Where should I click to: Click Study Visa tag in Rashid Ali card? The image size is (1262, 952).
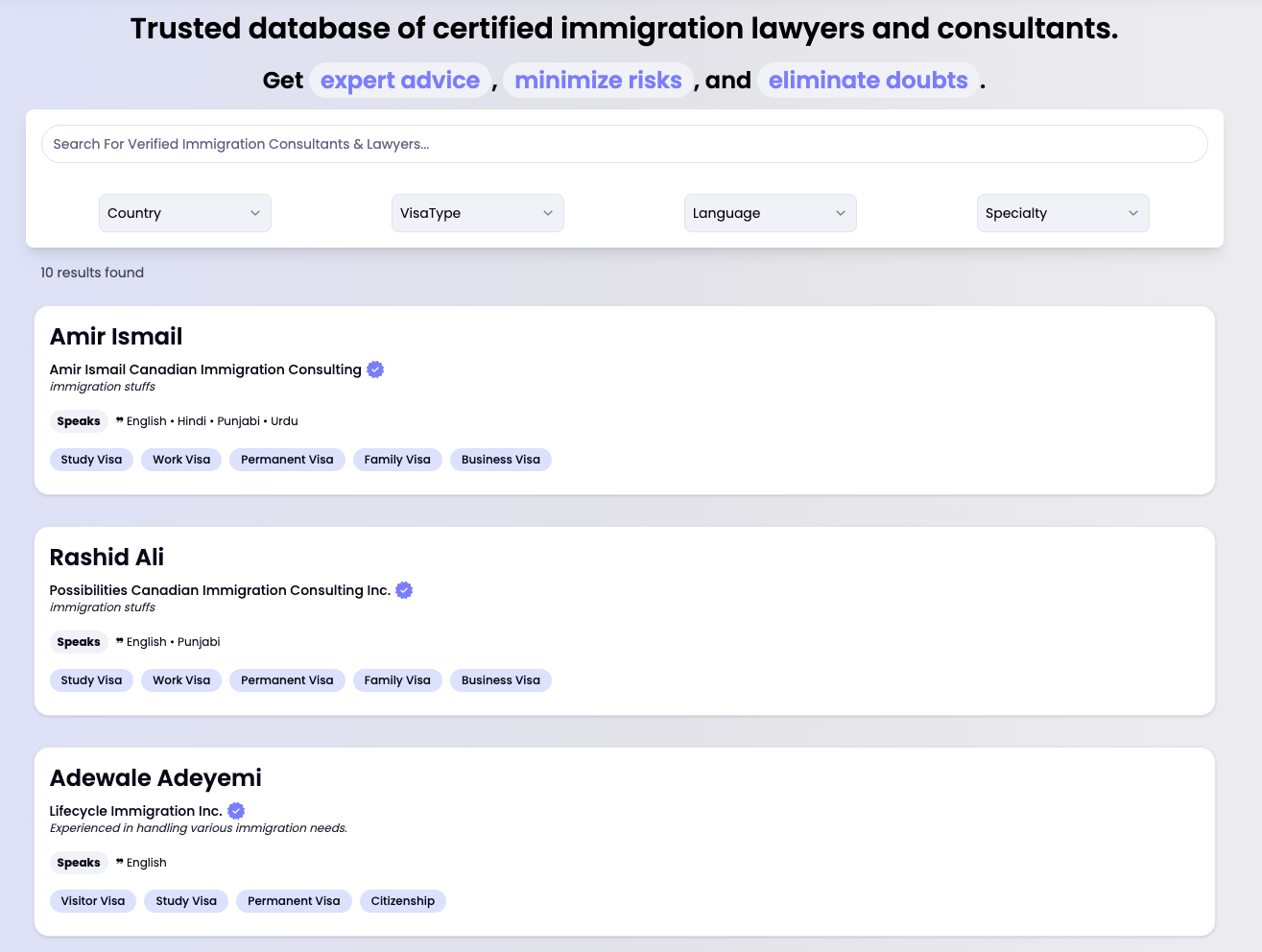91,680
